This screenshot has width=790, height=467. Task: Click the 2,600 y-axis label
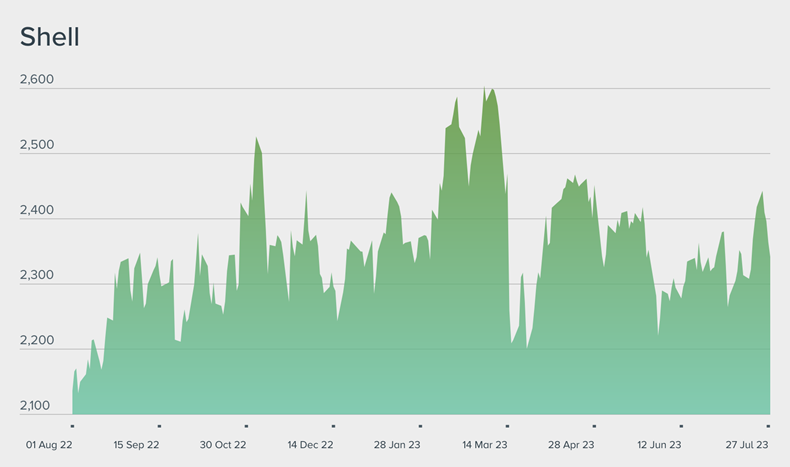click(x=36, y=81)
